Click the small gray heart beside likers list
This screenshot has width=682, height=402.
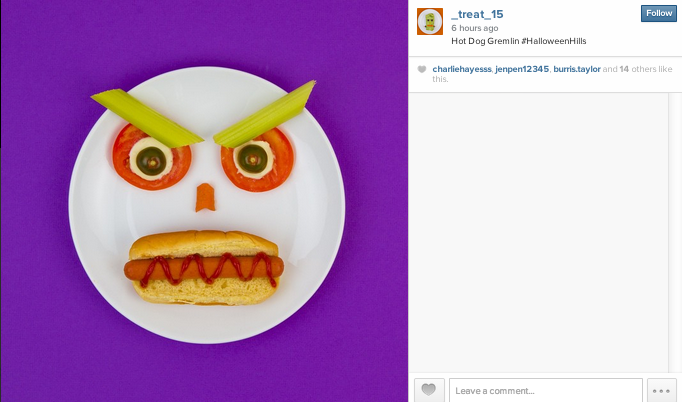(x=421, y=69)
